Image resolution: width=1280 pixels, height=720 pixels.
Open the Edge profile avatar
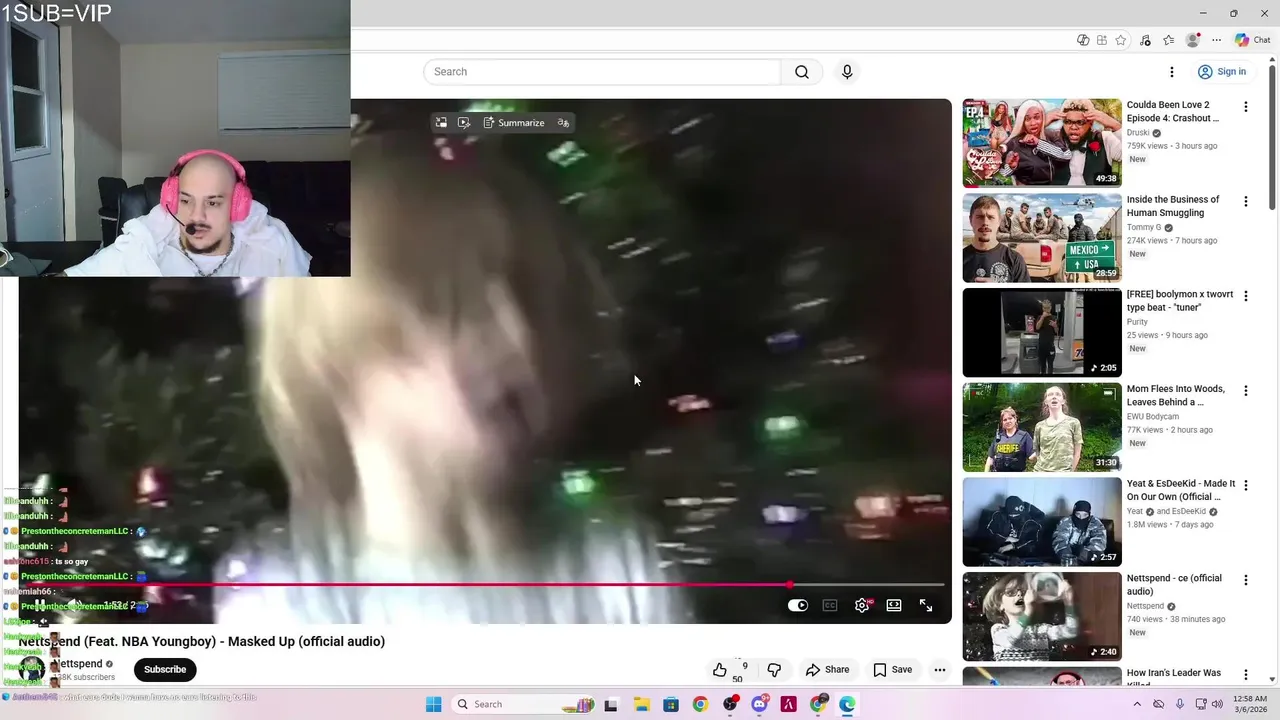click(x=1192, y=40)
